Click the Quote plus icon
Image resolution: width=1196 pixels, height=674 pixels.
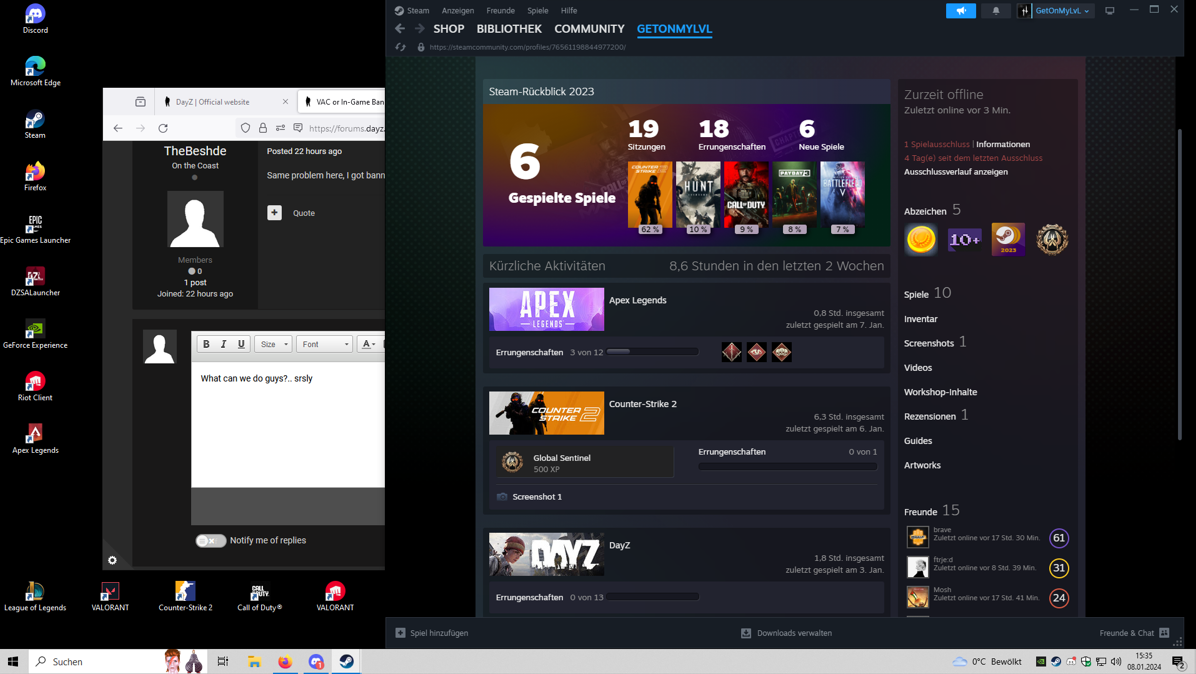point(275,213)
